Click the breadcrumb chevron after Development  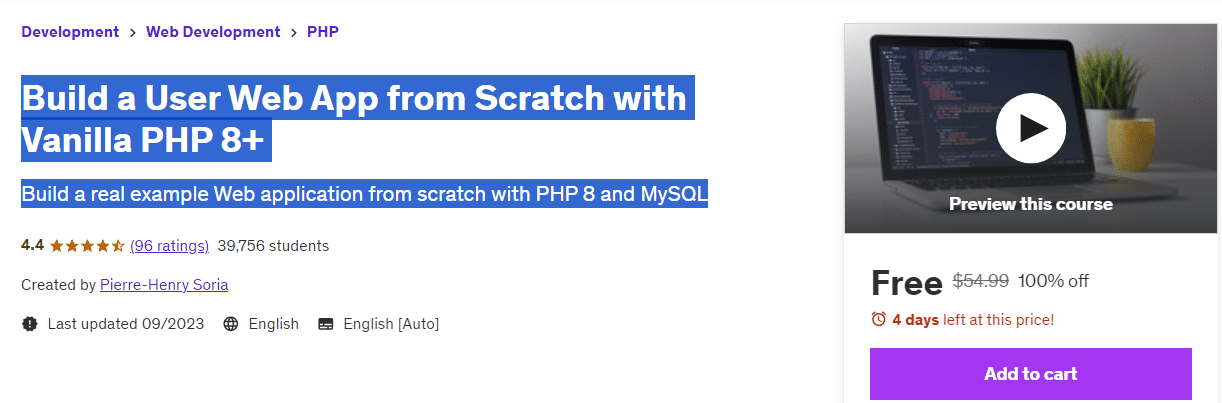pyautogui.click(x=132, y=32)
